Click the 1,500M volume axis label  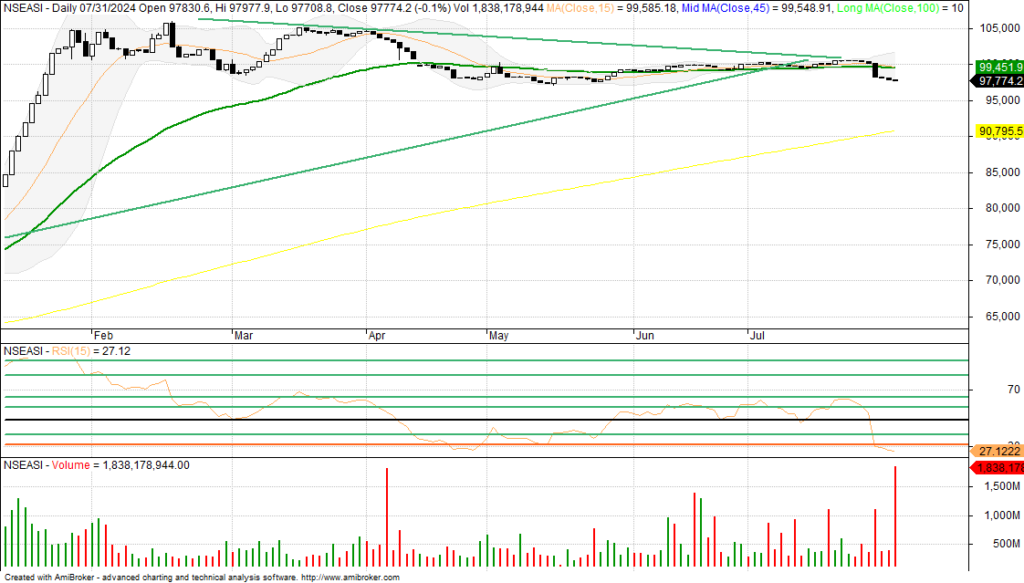[x=999, y=487]
